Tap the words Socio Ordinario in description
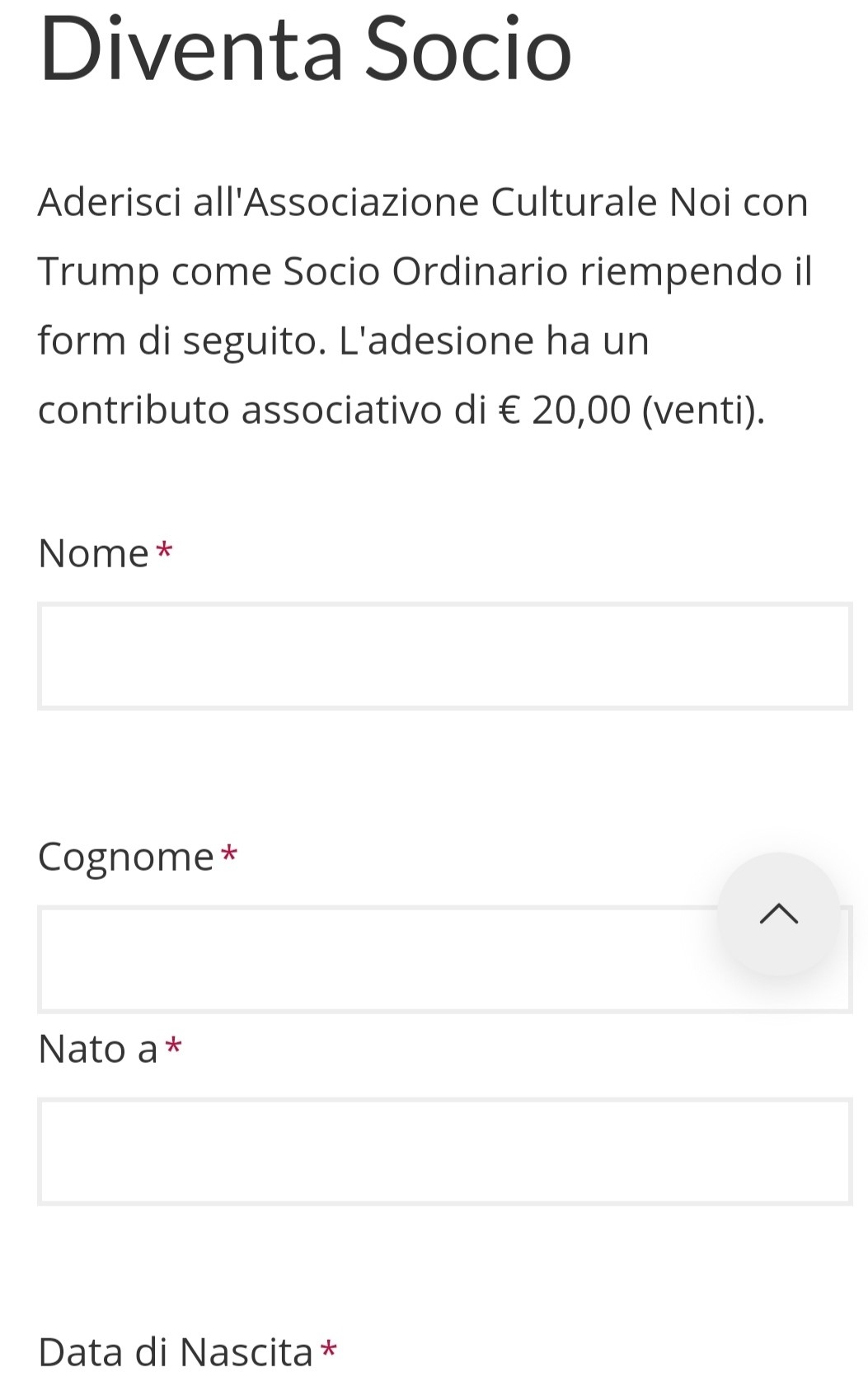Screen dimensions: 868x1391 pyautogui.click(x=426, y=271)
